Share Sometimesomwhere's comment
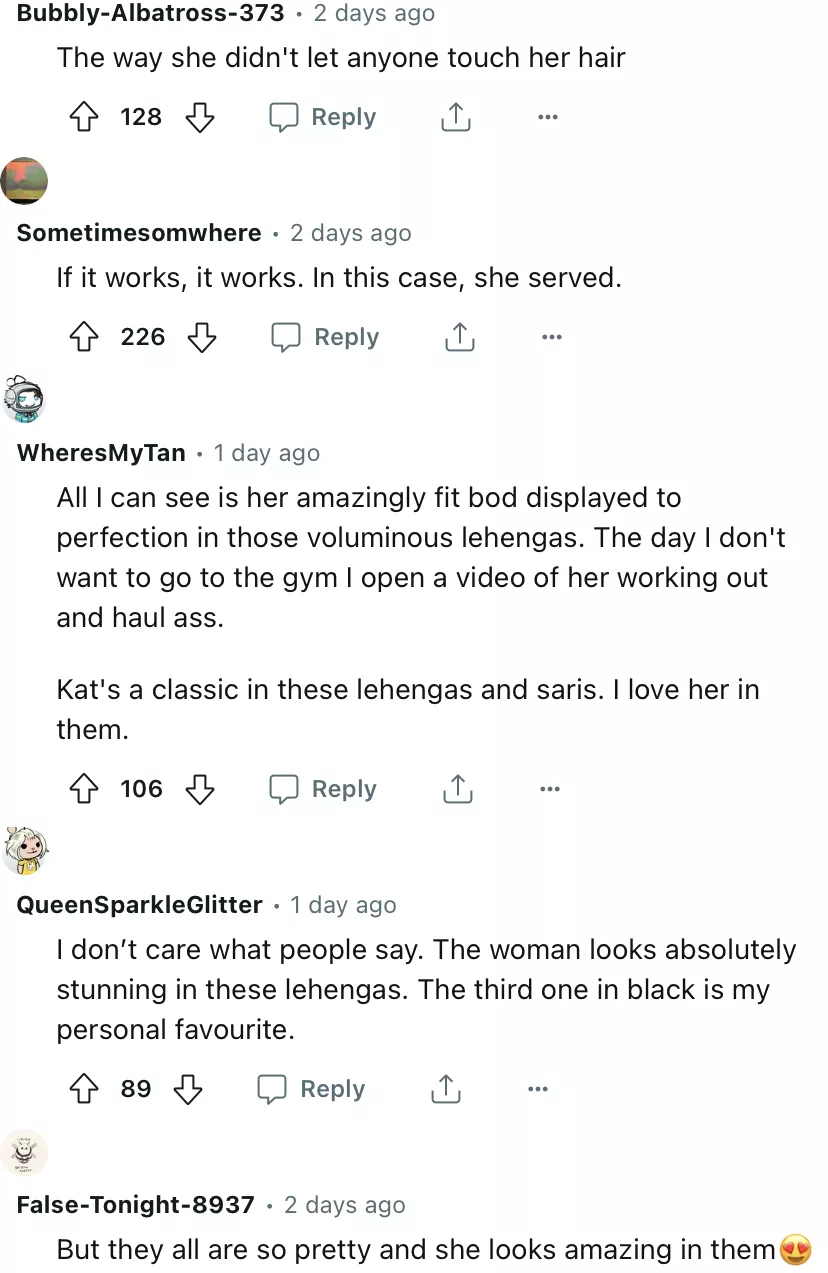The width and height of the screenshot is (828, 1273). (459, 338)
